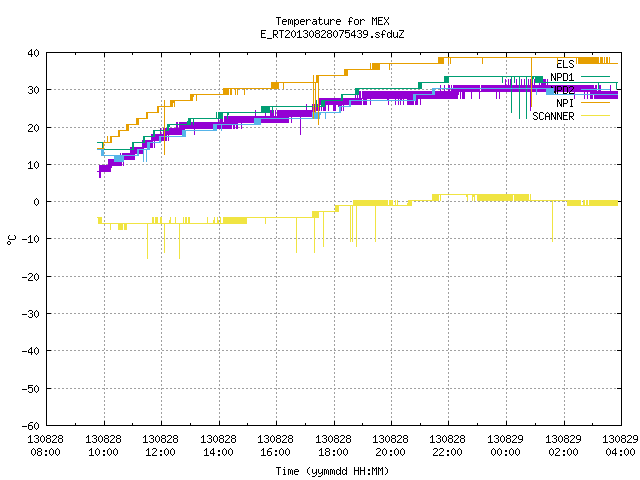This screenshot has height=480, width=640.
Task: Click the orange NPI legend line sample
Action: pyautogui.click(x=595, y=102)
